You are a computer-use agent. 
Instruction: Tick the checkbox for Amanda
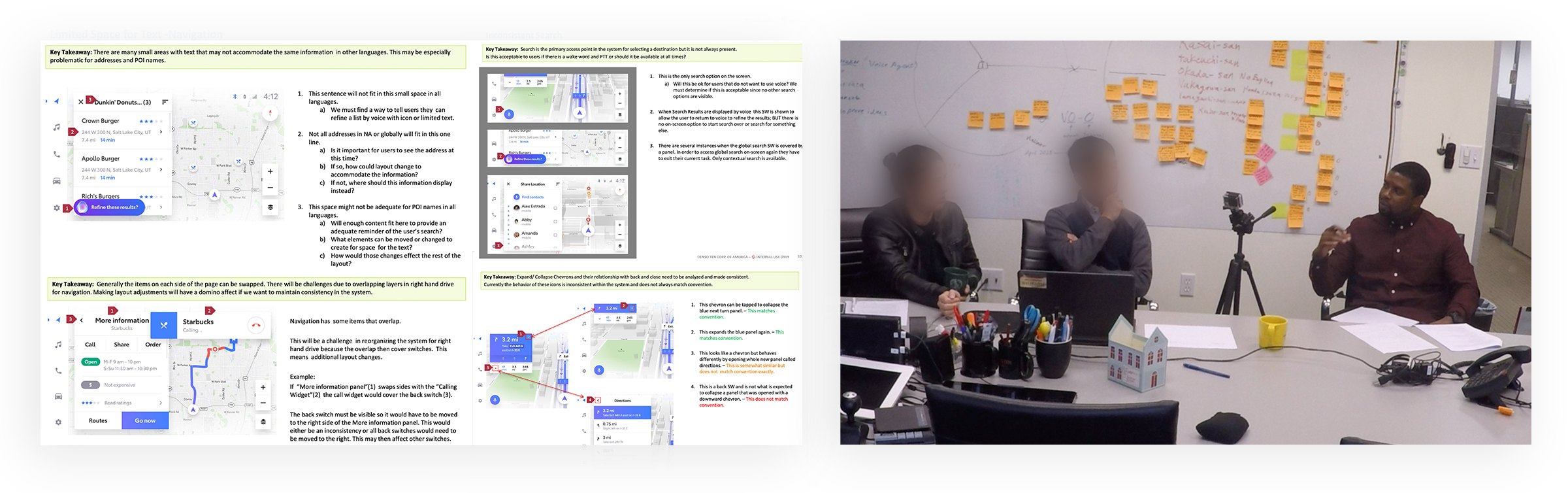pos(555,235)
